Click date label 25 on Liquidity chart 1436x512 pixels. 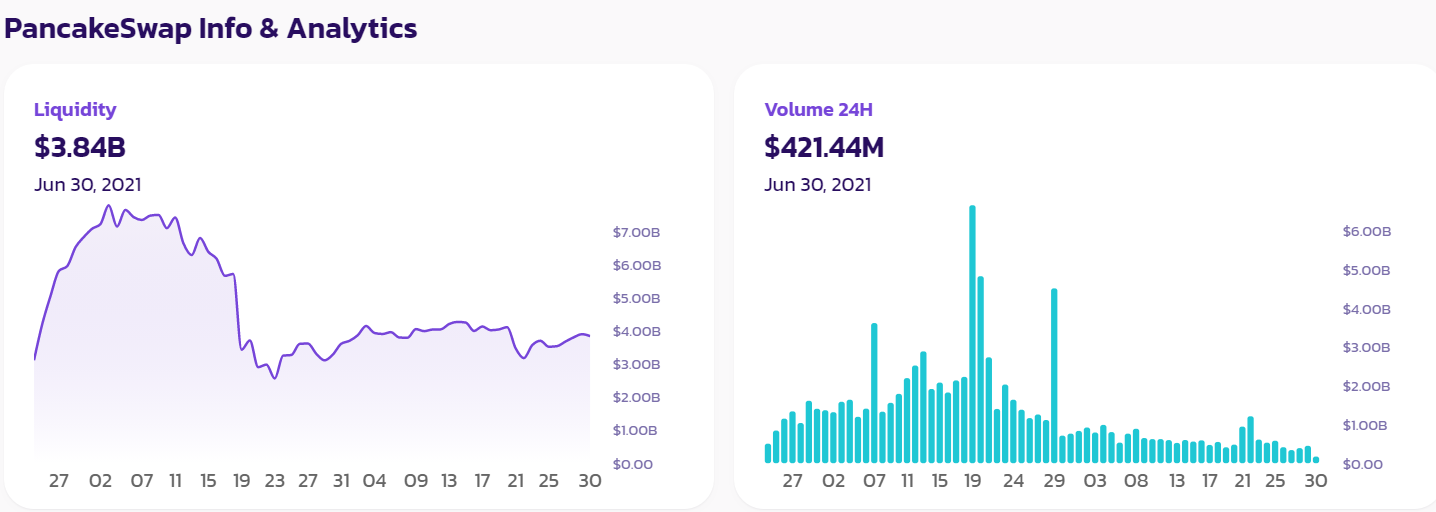coord(549,481)
